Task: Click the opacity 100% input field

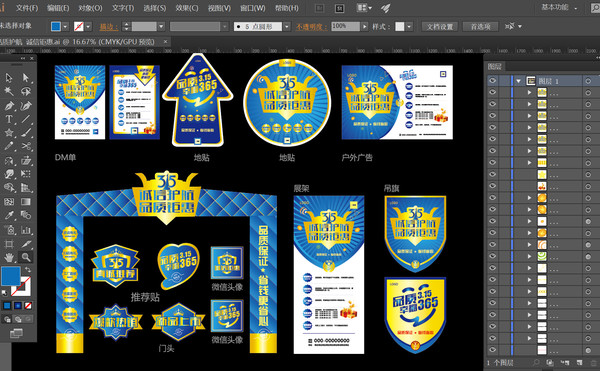Action: click(346, 26)
